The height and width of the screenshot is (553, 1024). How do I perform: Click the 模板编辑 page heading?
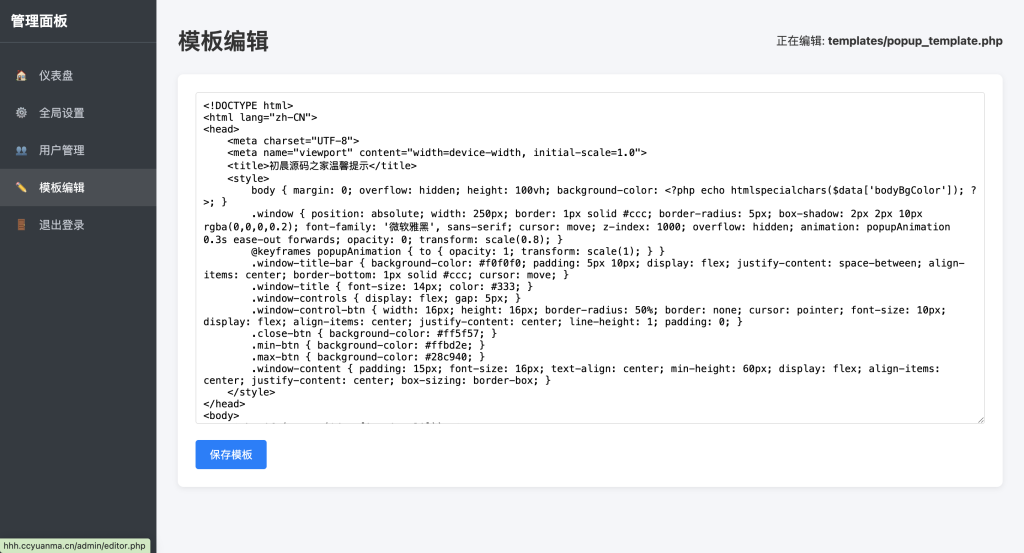tap(223, 41)
